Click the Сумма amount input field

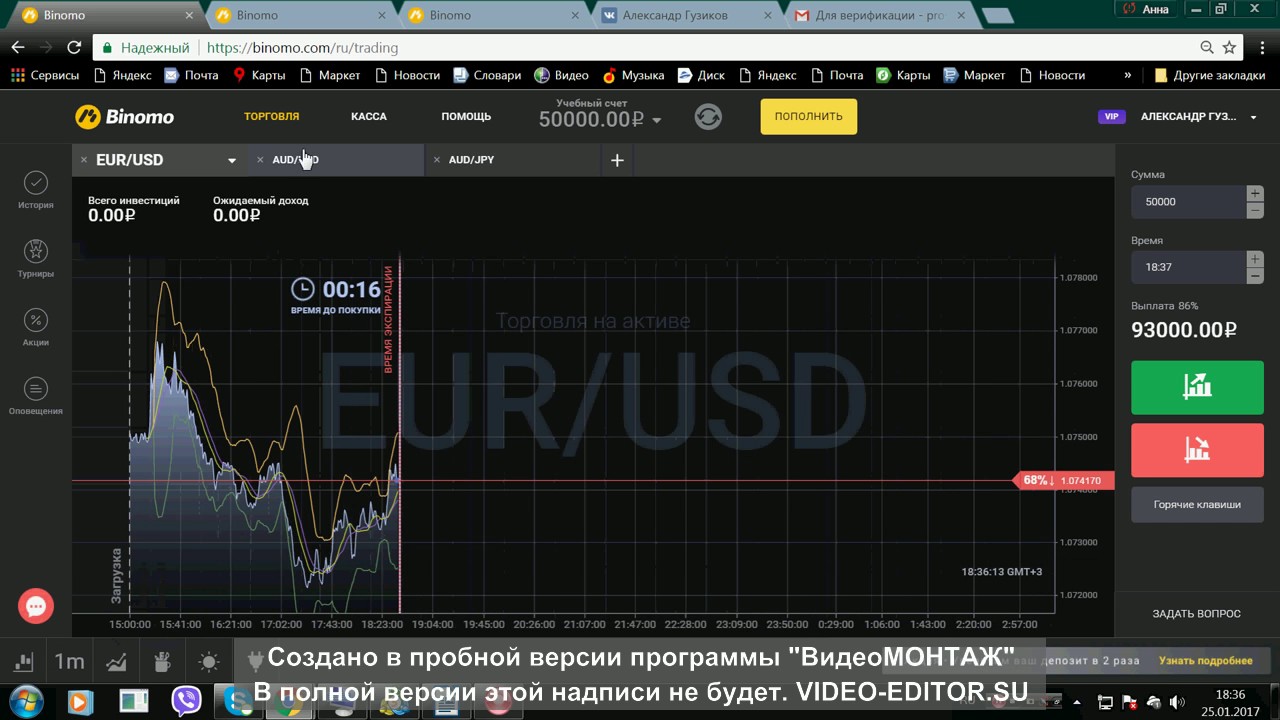point(1188,202)
